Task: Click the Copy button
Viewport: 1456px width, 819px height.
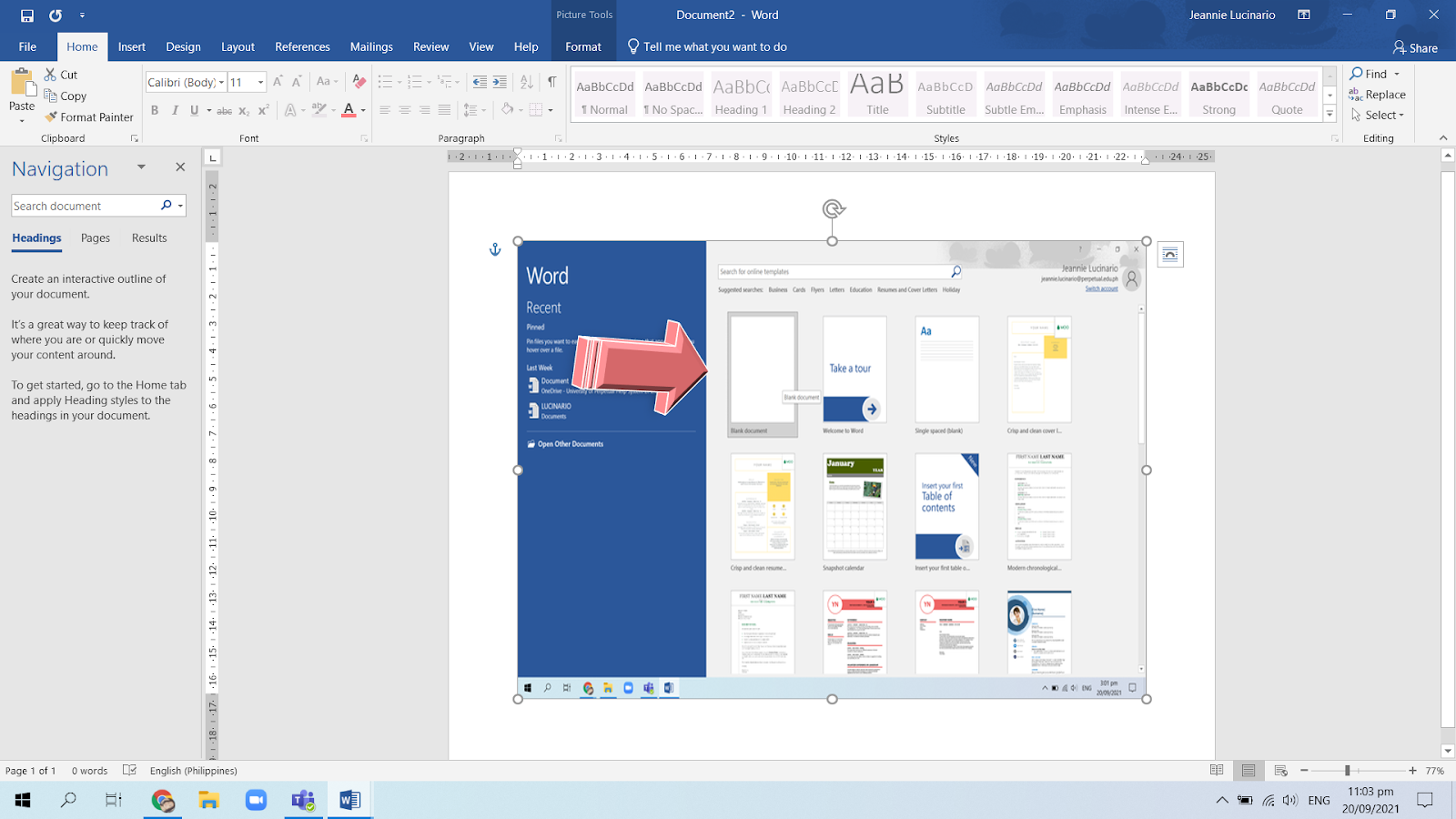Action: (x=66, y=96)
